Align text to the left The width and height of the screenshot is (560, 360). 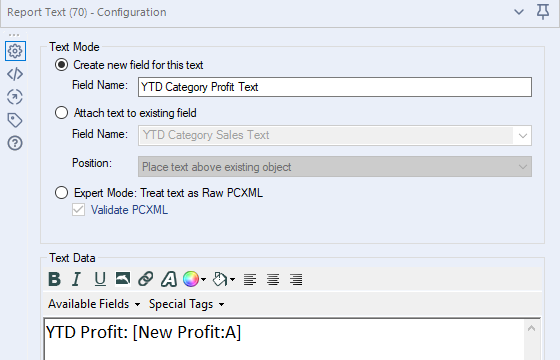pyautogui.click(x=250, y=279)
